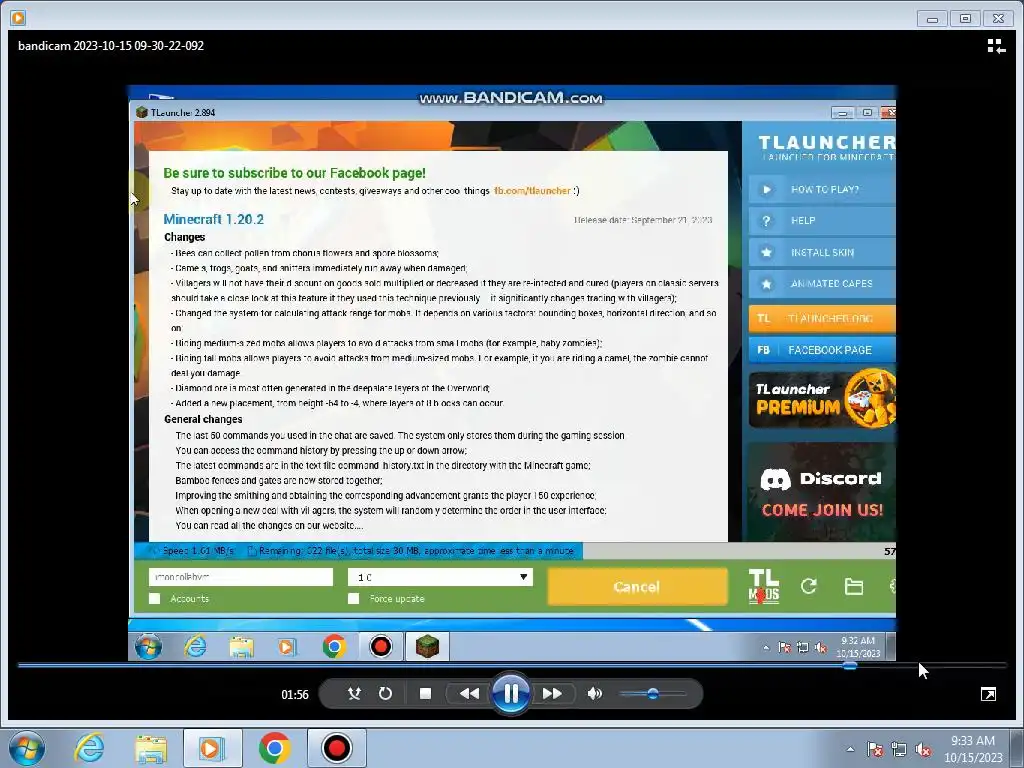Click the yellow Cancel button in TLauncher
The width and height of the screenshot is (1024, 768).
pos(637,586)
